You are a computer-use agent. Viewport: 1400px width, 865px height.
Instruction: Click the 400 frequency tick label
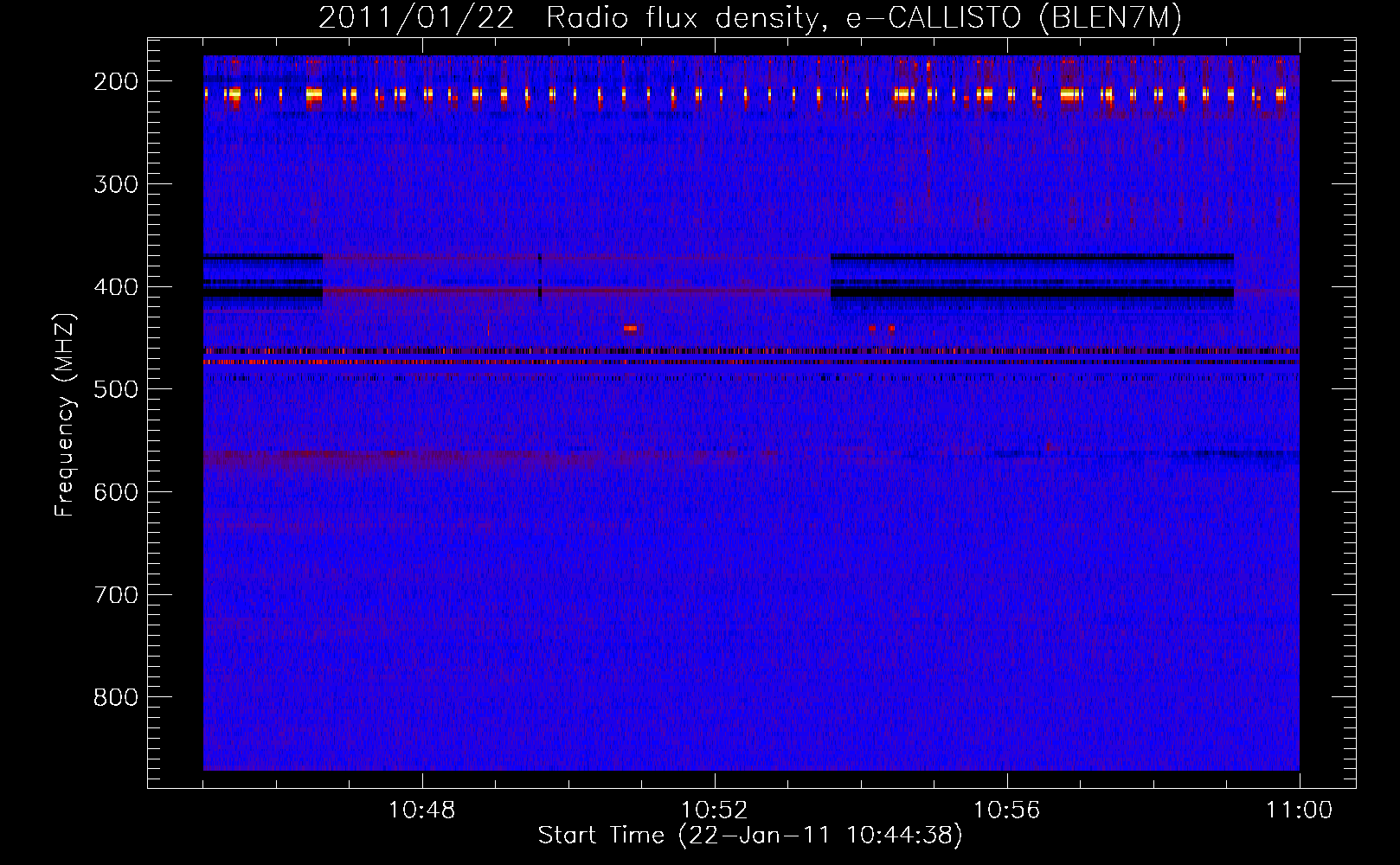(x=116, y=287)
